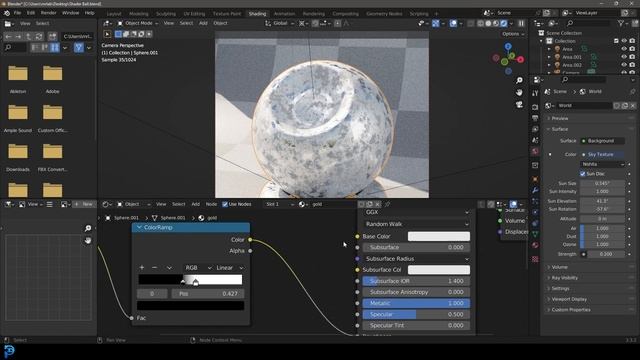This screenshot has width=640, height=360.
Task: Open the outliner filter dropdown
Action: coord(623,24)
